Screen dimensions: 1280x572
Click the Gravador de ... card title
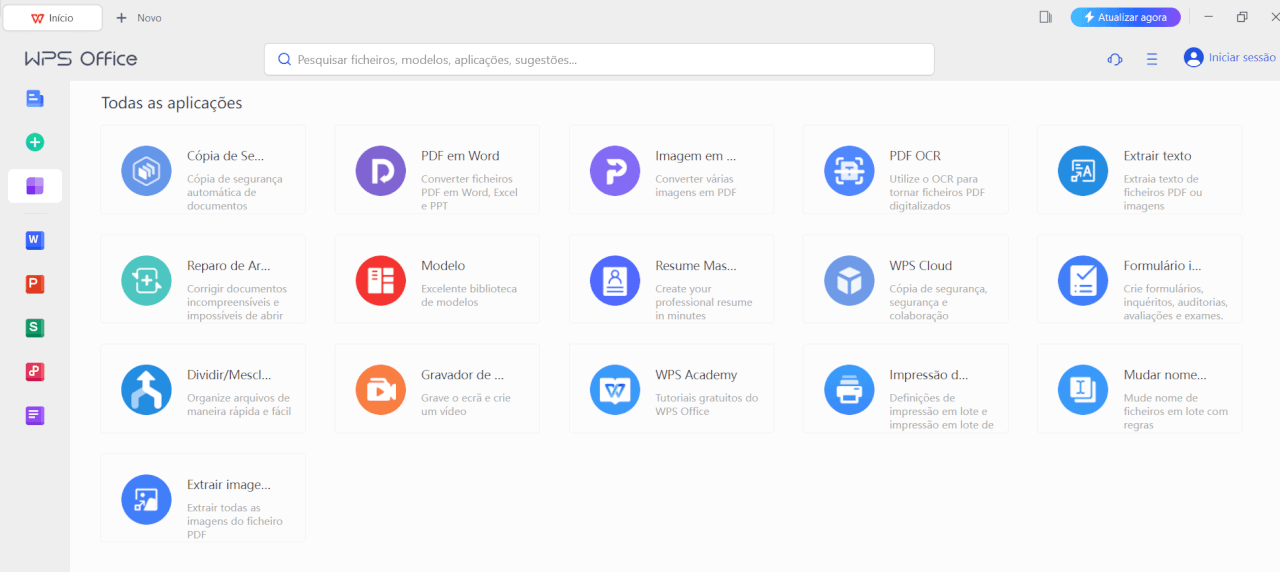click(x=462, y=375)
